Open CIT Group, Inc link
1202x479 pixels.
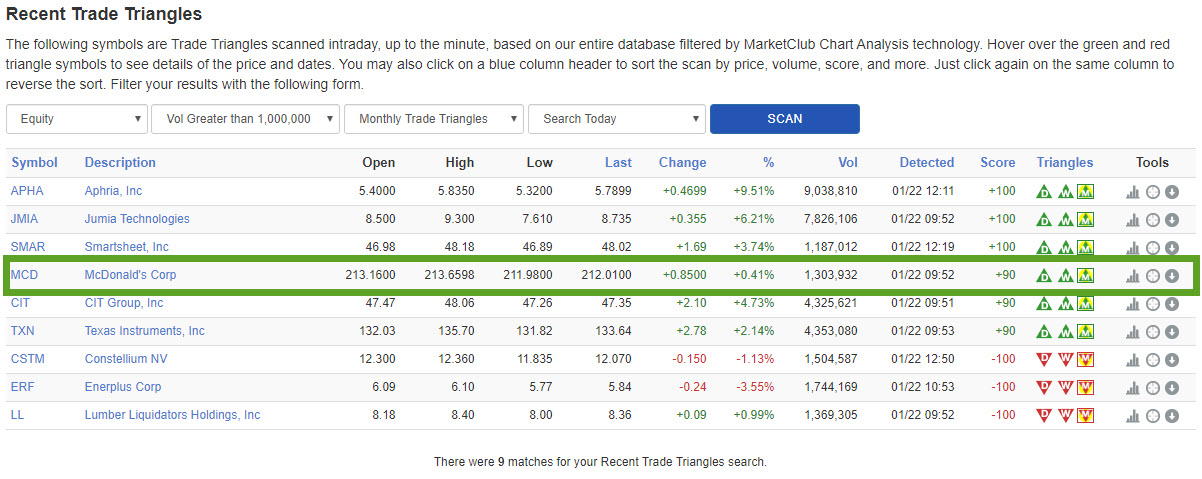pyautogui.click(x=124, y=303)
